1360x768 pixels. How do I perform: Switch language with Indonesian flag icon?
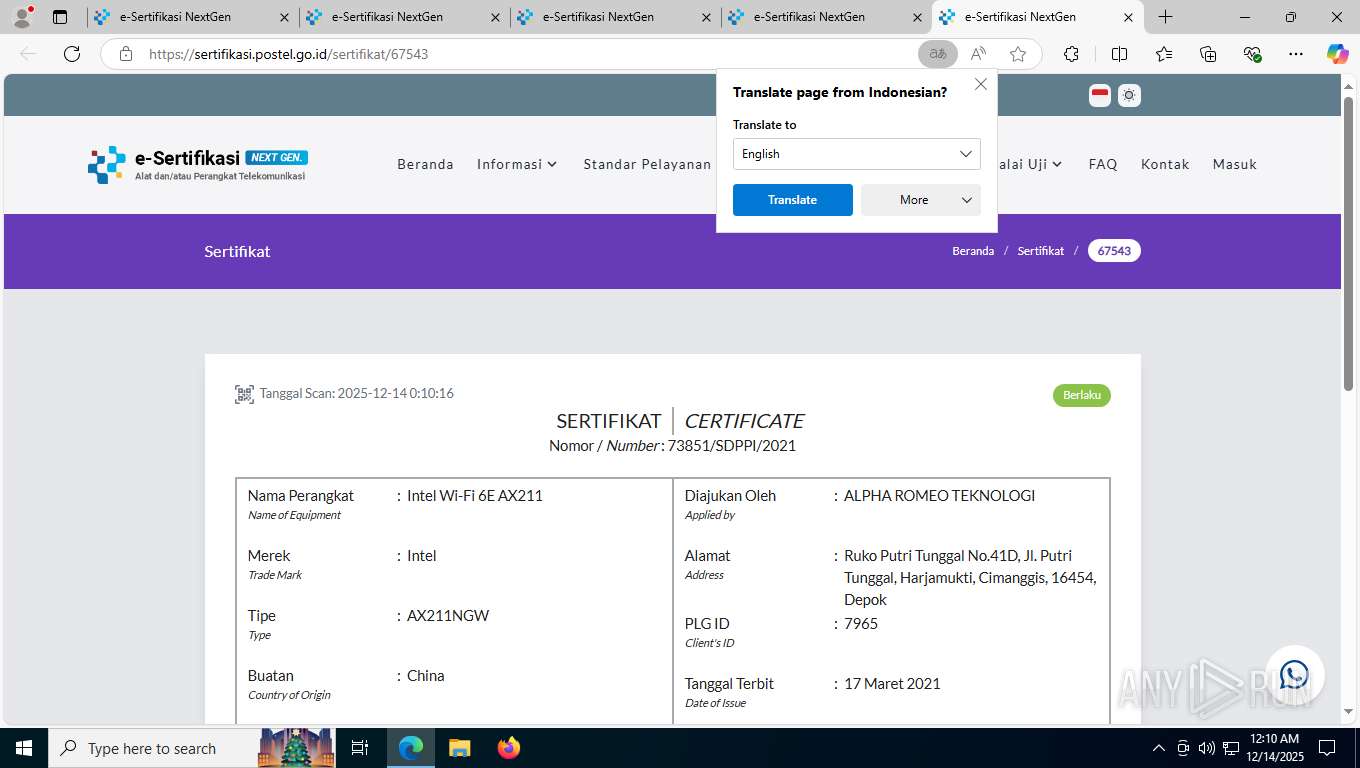point(1100,95)
